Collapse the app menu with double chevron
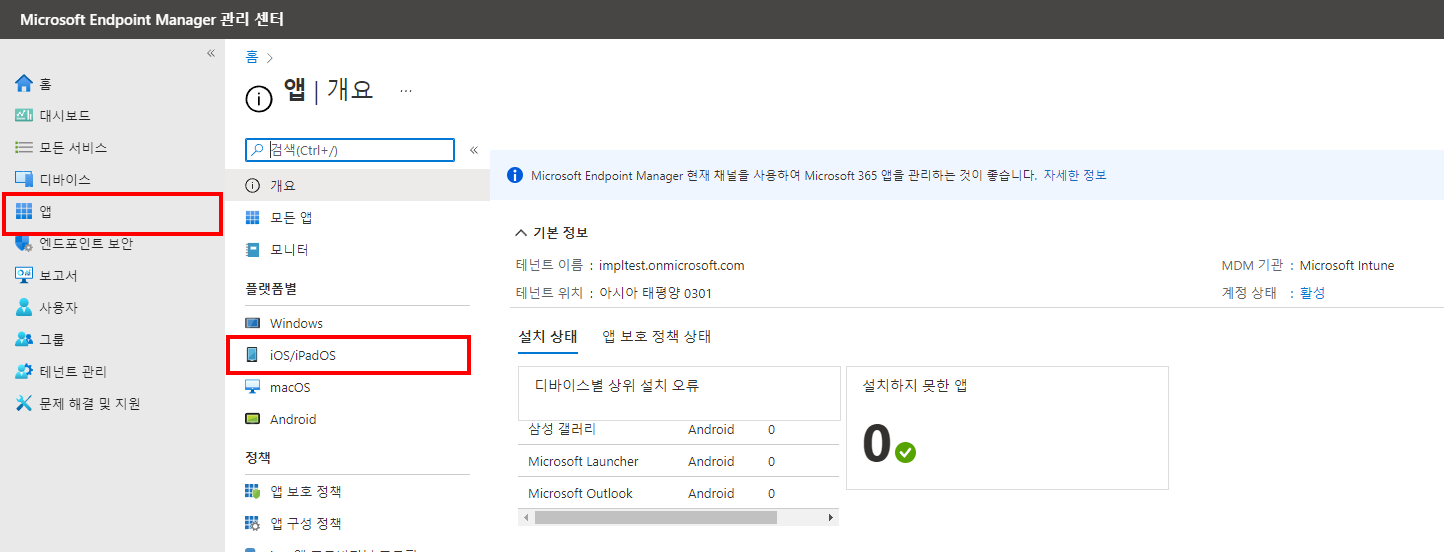The width and height of the screenshot is (1444, 552). [474, 150]
